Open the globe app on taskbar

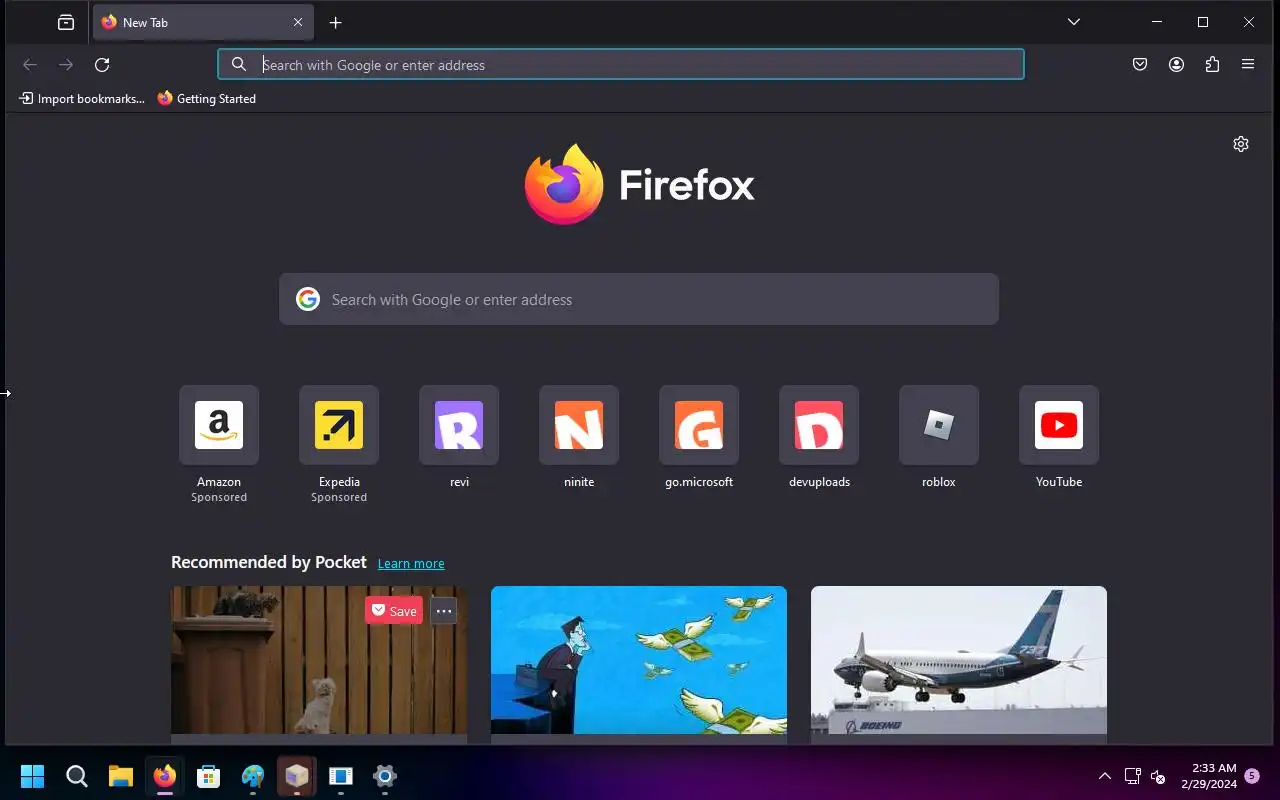point(253,776)
